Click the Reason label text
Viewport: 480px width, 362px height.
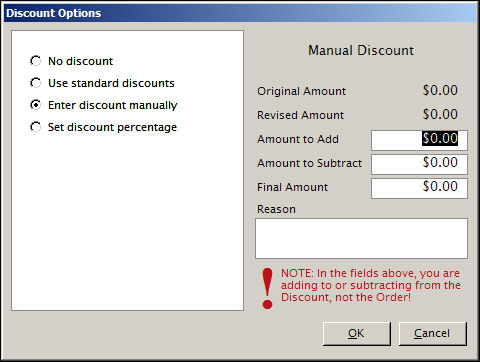(276, 209)
